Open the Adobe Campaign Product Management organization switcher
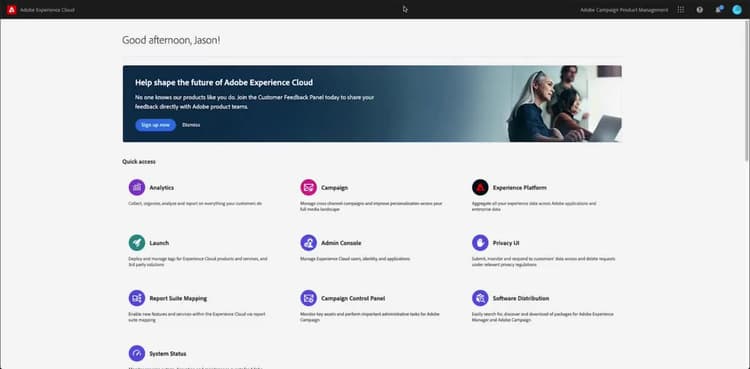 pyautogui.click(x=624, y=10)
